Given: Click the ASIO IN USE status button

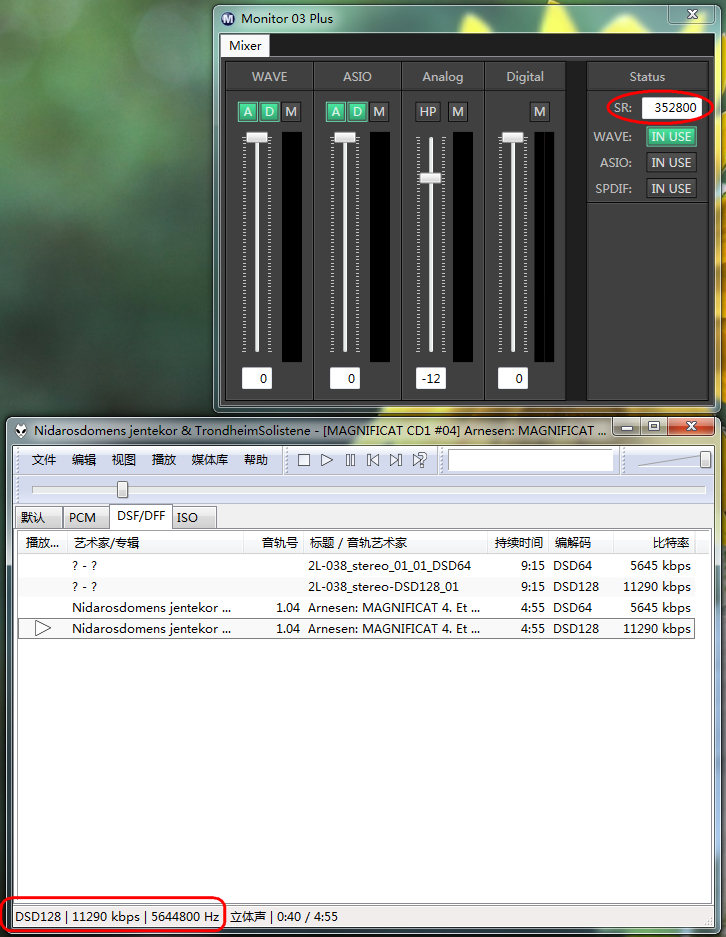Looking at the screenshot, I should pos(671,162).
